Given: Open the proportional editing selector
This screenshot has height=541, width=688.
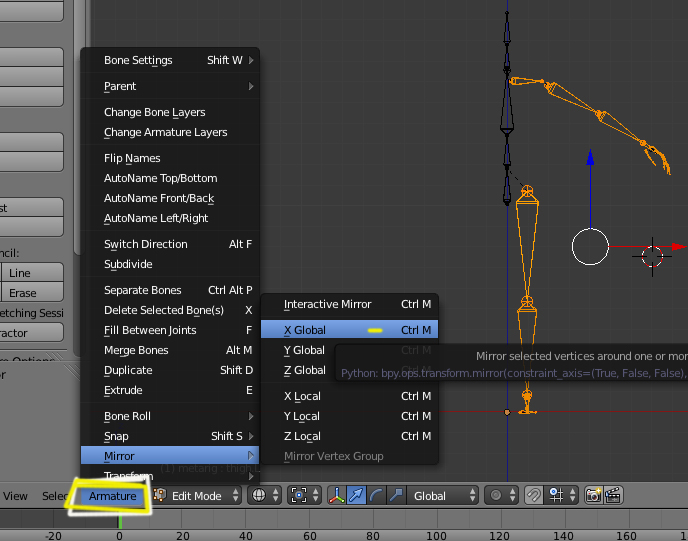Looking at the screenshot, I should pos(502,496).
